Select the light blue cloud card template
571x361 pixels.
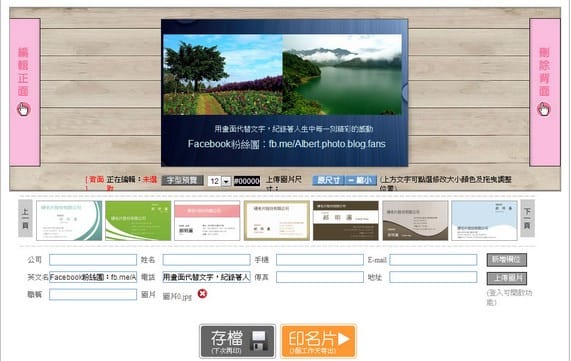(x=484, y=220)
